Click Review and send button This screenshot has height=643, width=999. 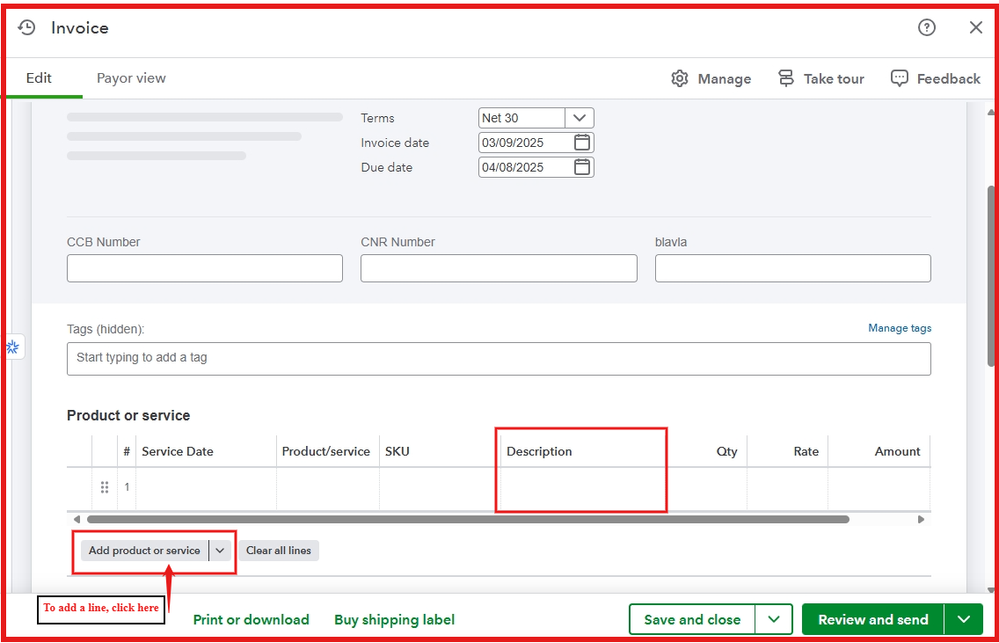873,619
